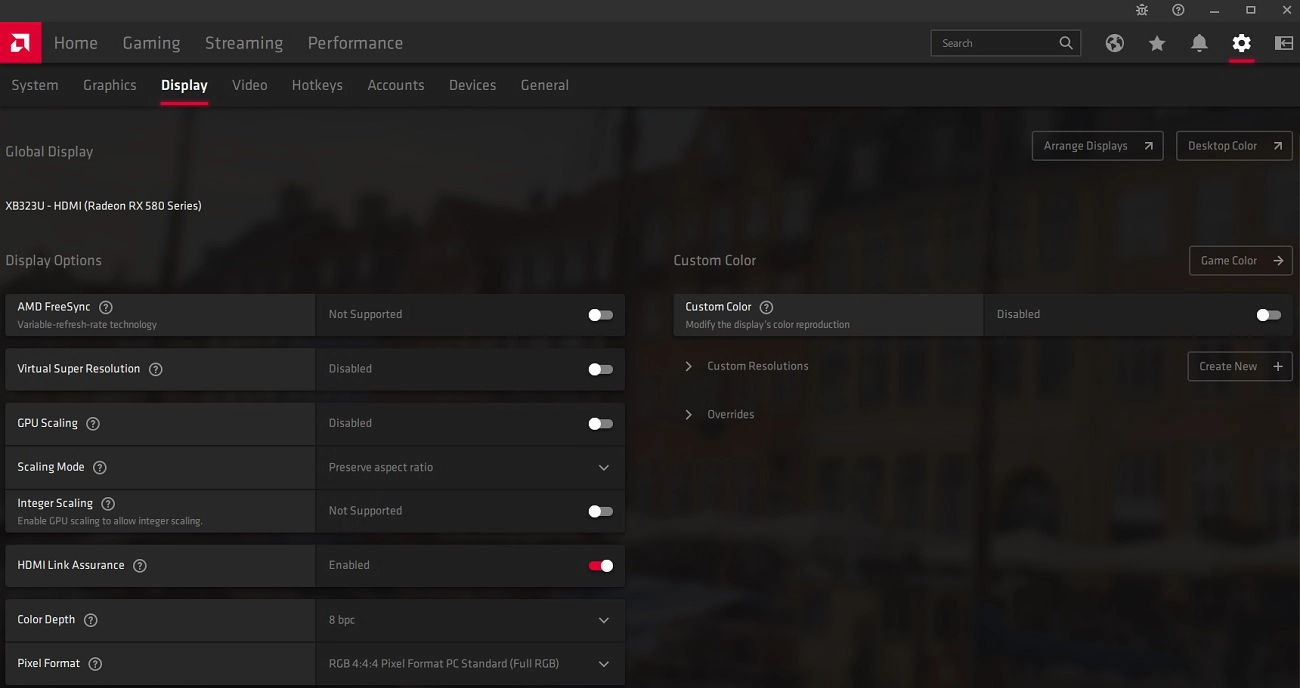Click the search magnifier icon
The width and height of the screenshot is (1300, 688).
tap(1066, 43)
